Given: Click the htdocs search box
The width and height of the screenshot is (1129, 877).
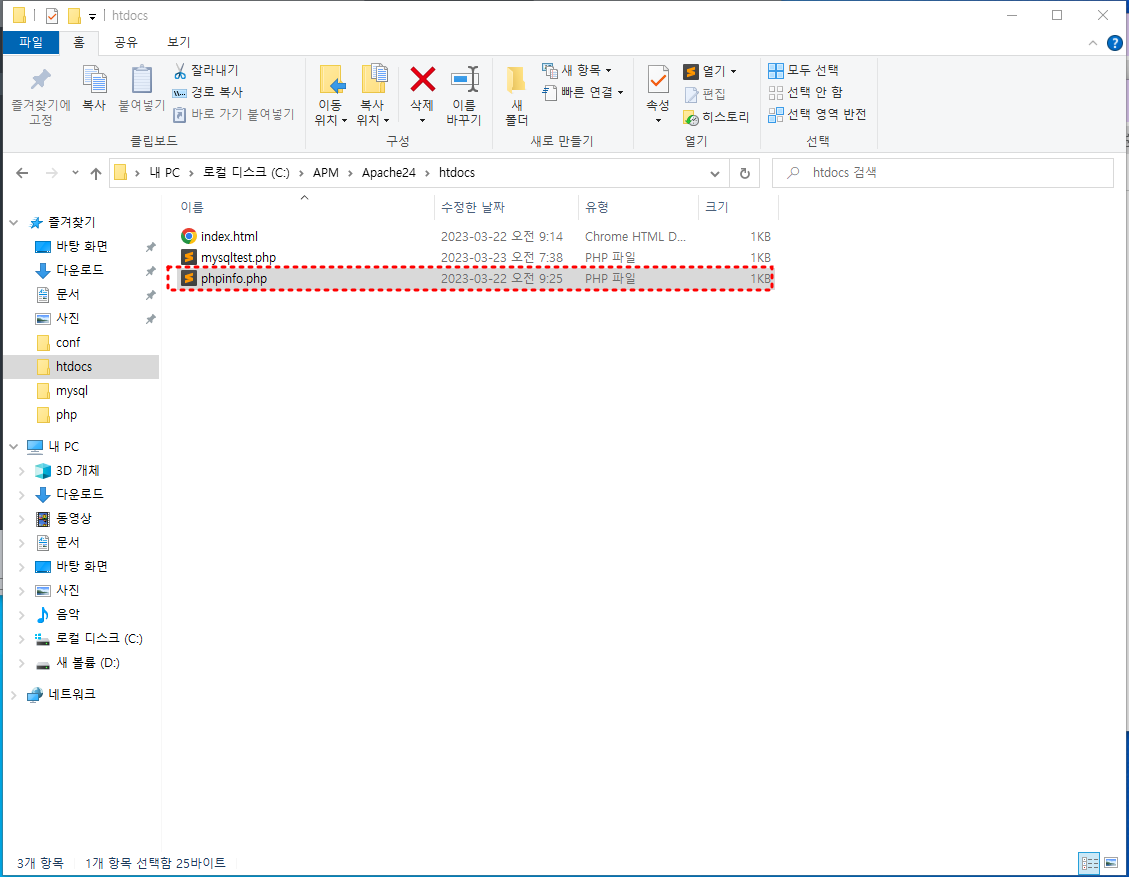Looking at the screenshot, I should (943, 173).
